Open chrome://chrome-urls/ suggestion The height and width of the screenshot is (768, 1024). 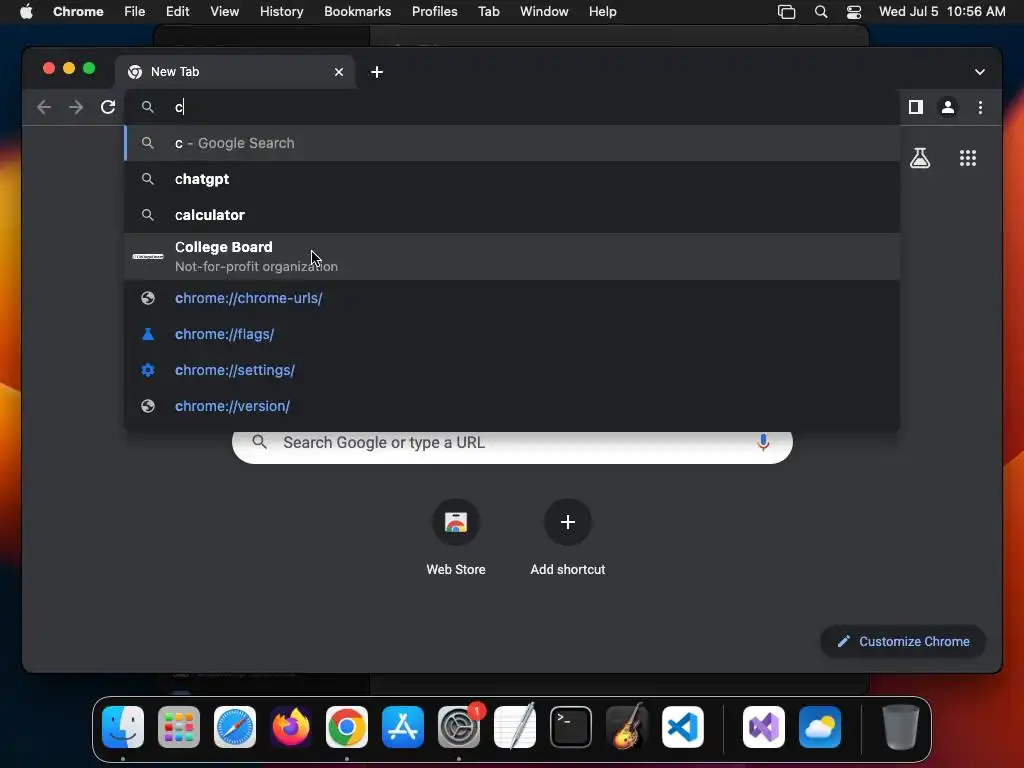click(x=512, y=298)
